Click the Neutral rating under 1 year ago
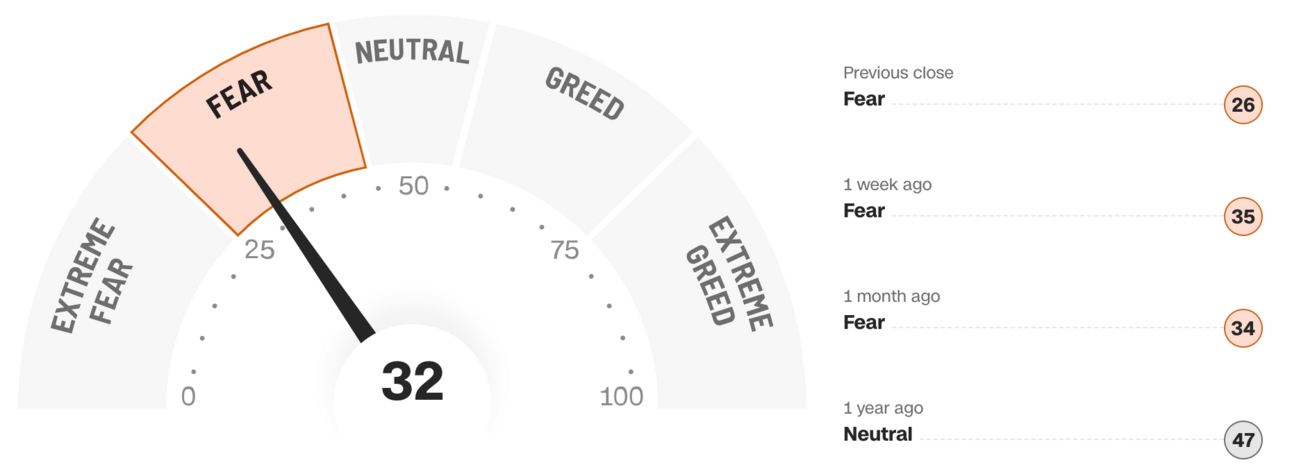Image resolution: width=1292 pixels, height=465 pixels. pos(878,434)
